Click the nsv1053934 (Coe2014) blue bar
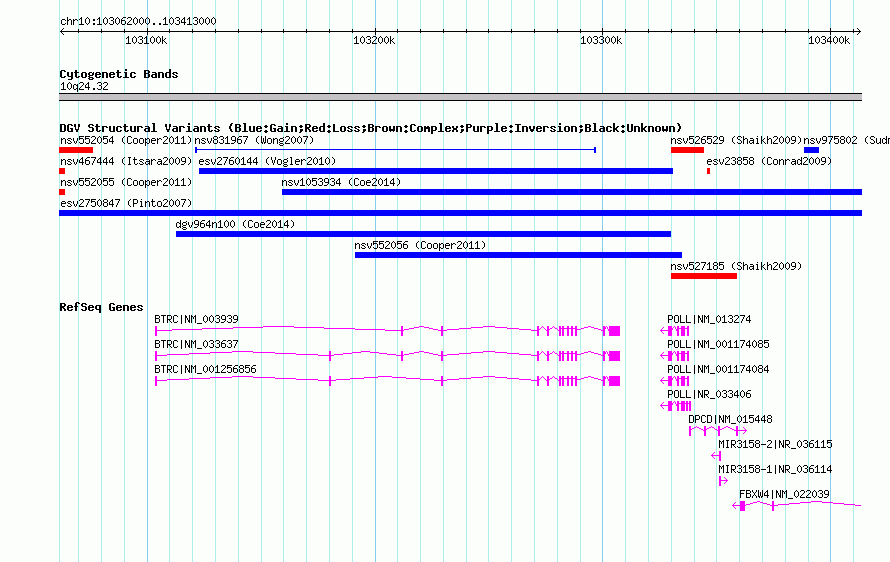Screen dimensions: 890x562 572,192
